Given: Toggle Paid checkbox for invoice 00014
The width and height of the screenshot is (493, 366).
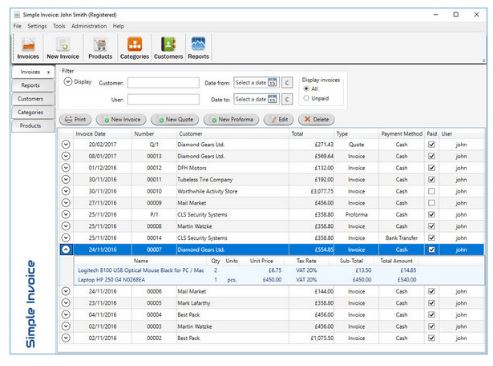Looking at the screenshot, I should click(431, 238).
